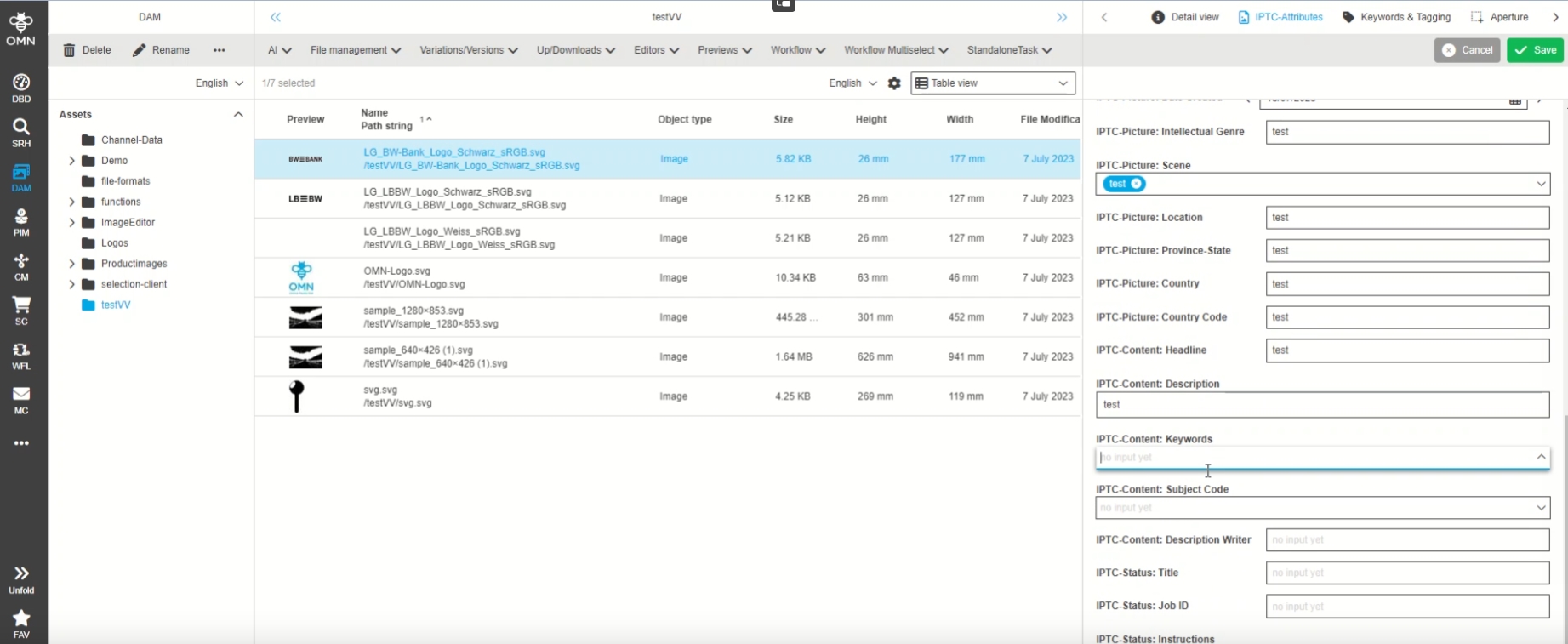Open the FAV favorites star icon
The width and height of the screenshot is (1568, 644).
[x=21, y=623]
